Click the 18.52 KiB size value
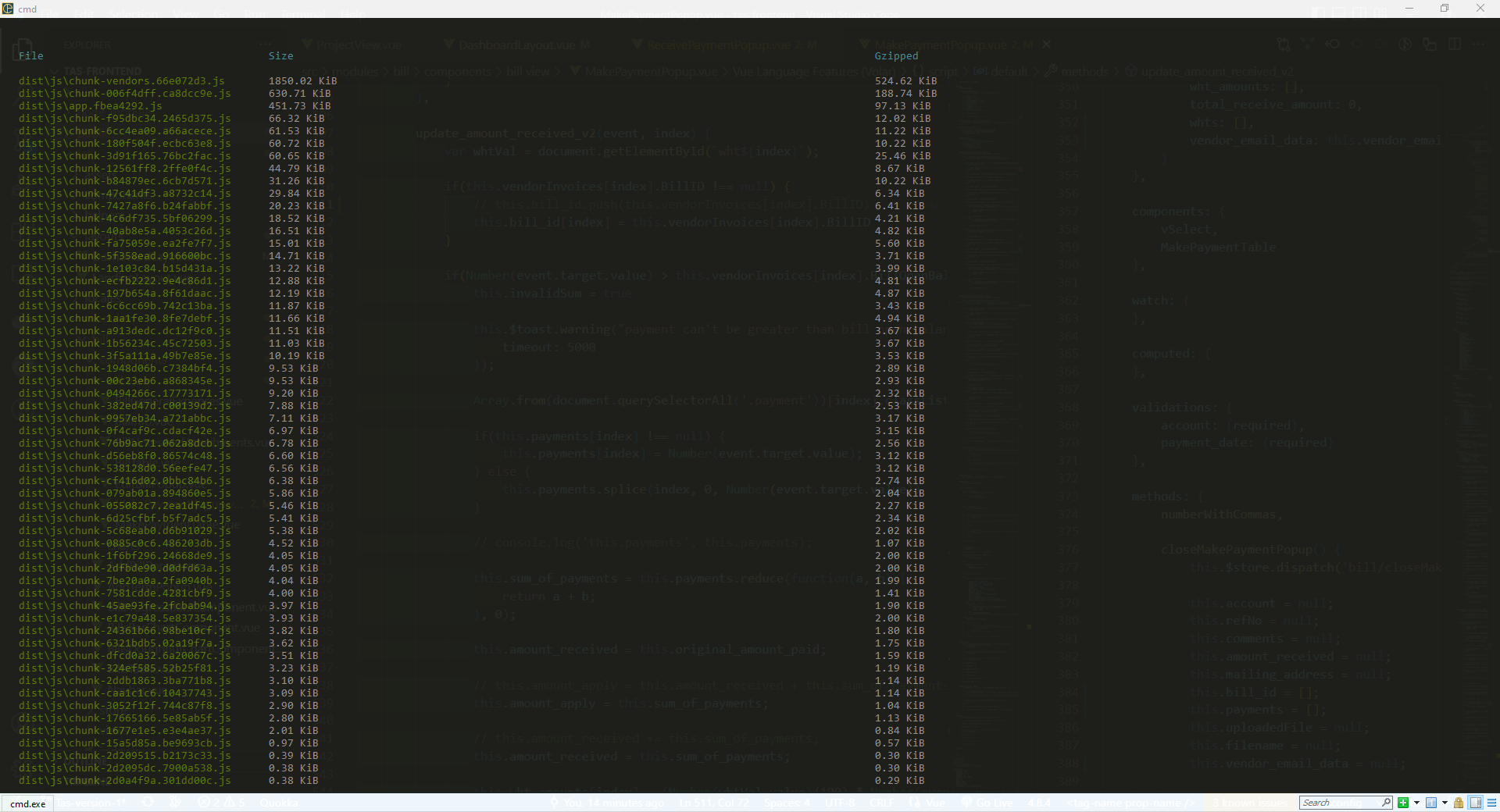 coord(297,219)
